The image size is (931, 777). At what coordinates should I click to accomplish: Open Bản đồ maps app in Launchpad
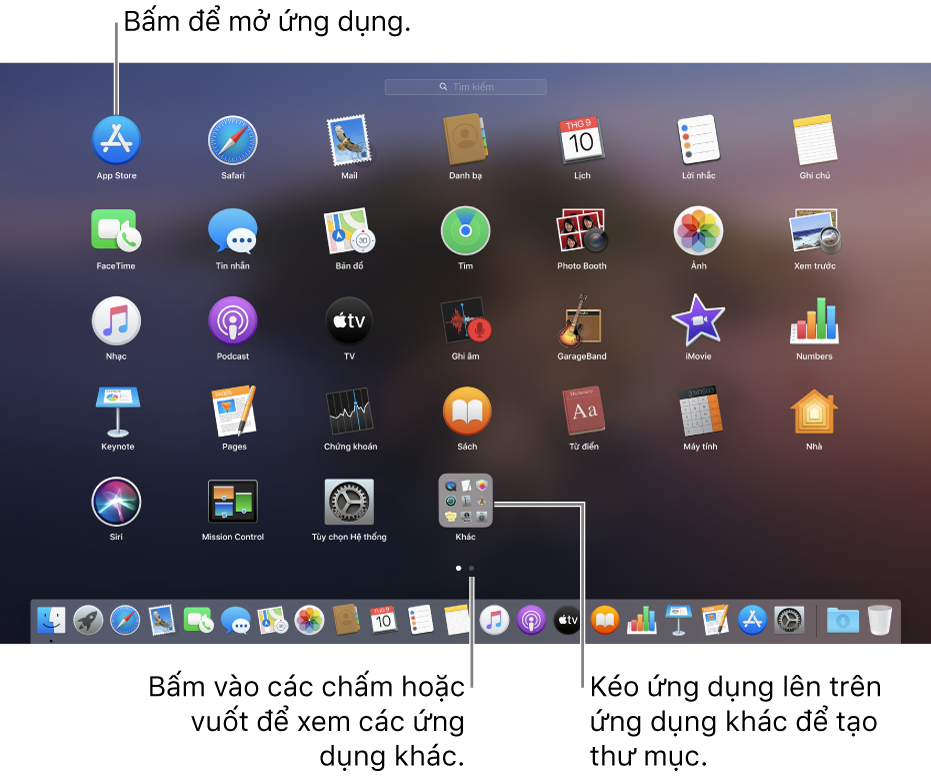point(349,230)
